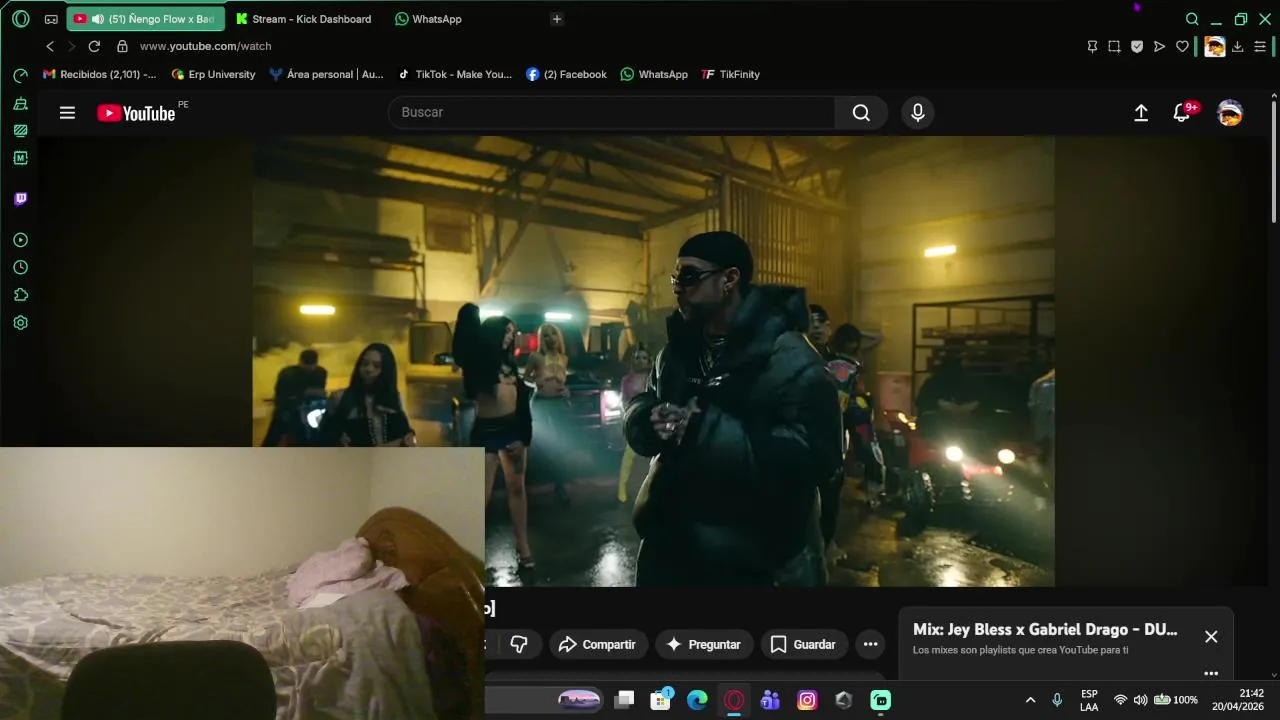This screenshot has width=1280, height=720.
Task: Open Player sidebar icon
Action: (20, 240)
